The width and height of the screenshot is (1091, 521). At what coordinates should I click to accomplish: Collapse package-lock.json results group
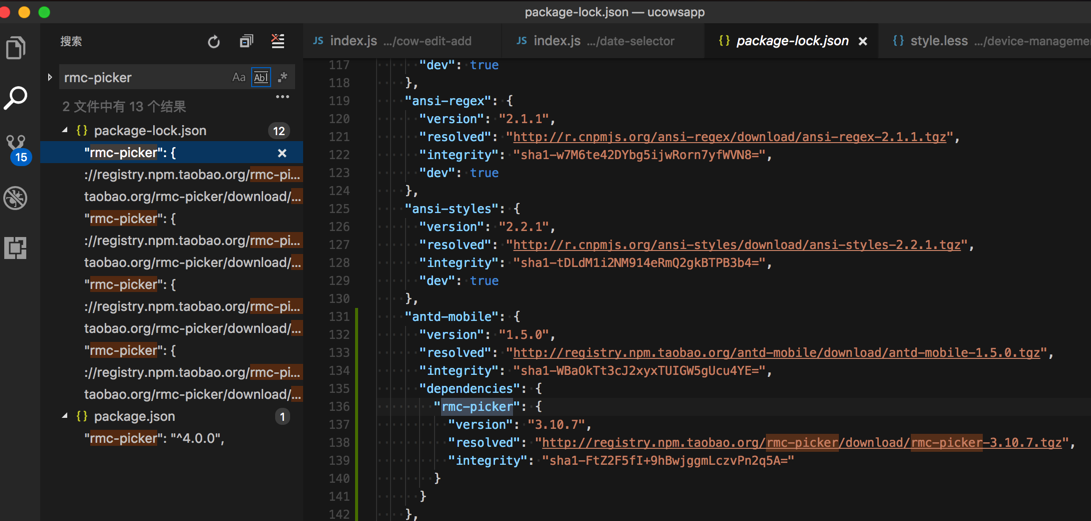[x=65, y=130]
